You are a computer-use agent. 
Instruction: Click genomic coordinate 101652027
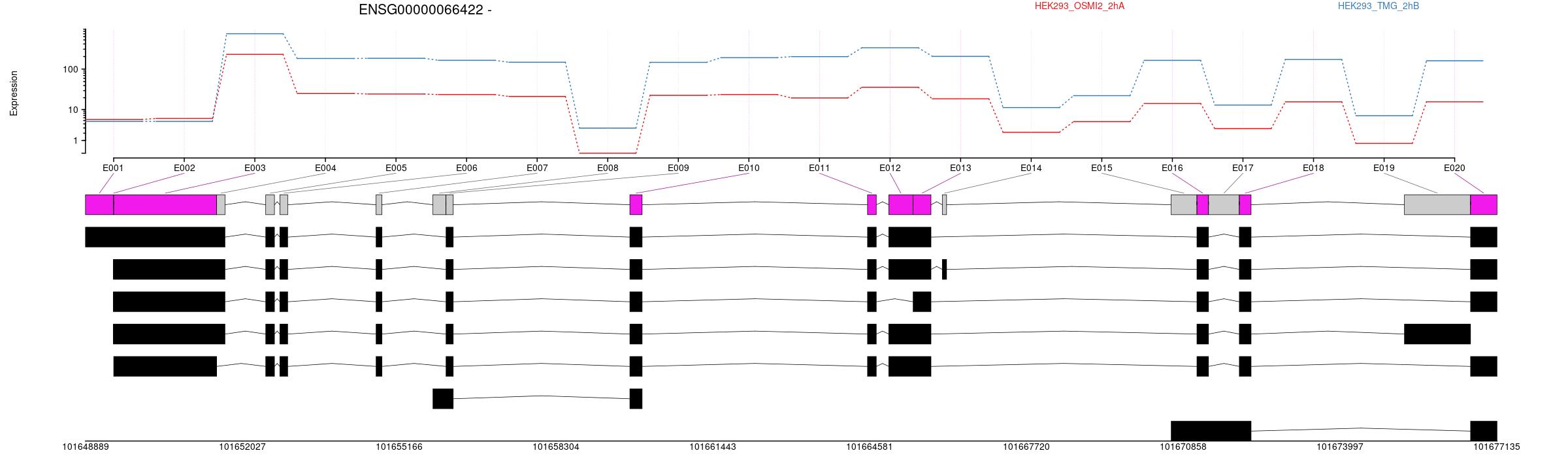242,447
